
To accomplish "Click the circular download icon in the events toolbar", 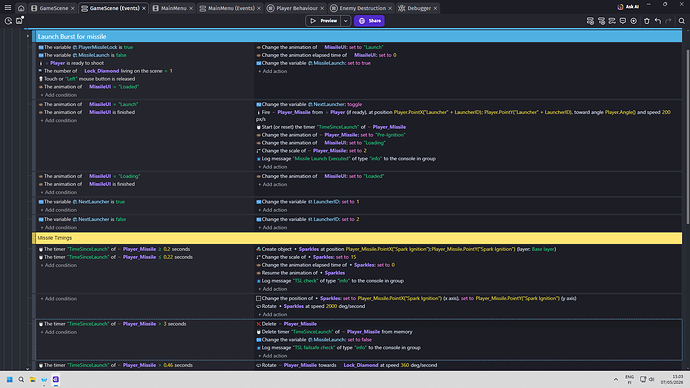I will pyautogui.click(x=634, y=21).
